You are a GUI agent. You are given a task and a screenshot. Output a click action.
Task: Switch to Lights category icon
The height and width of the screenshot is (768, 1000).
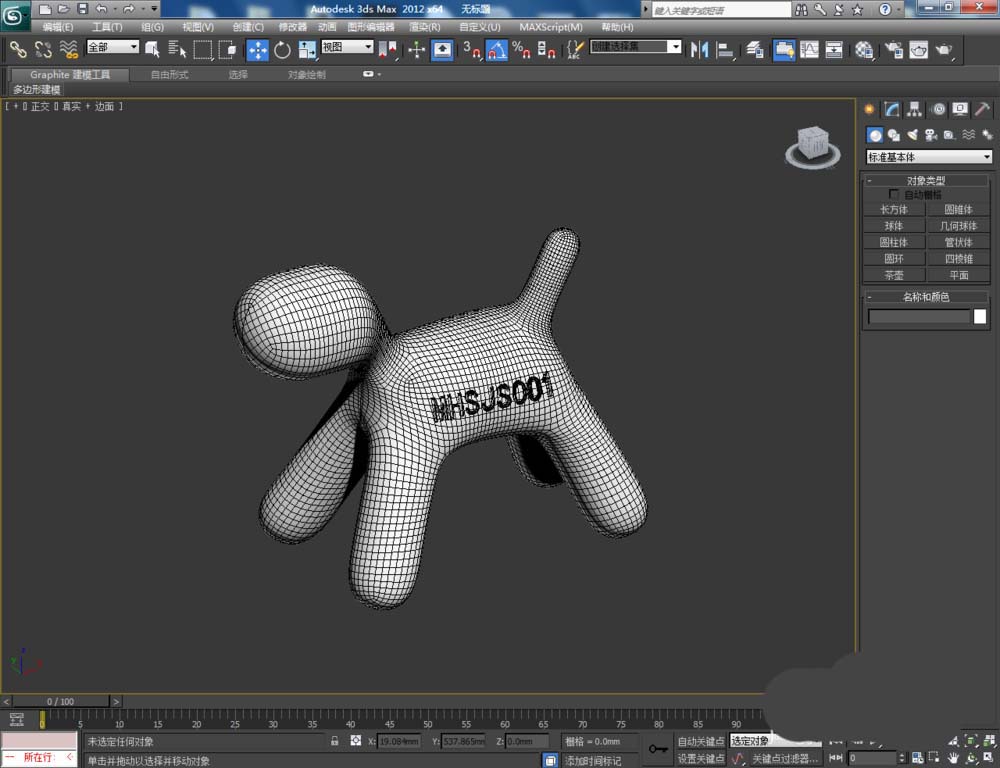pos(911,135)
